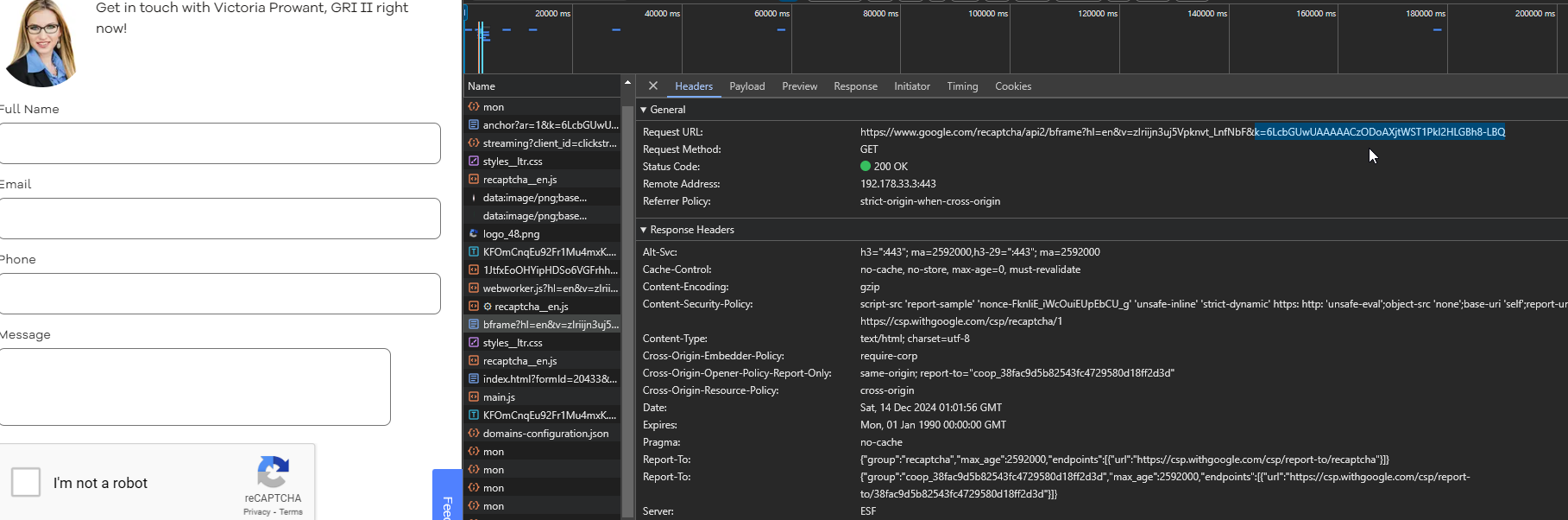Open the Timing tab
This screenshot has height=520, width=1568.
click(x=962, y=86)
